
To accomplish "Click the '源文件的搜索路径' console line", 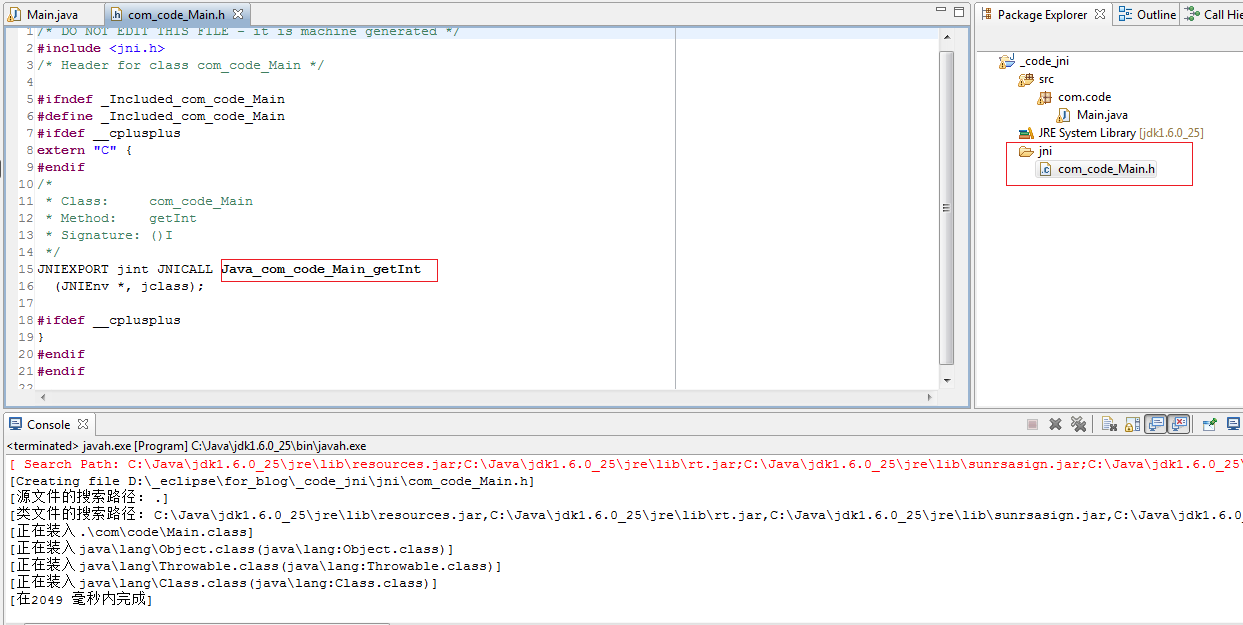I will pos(89,498).
